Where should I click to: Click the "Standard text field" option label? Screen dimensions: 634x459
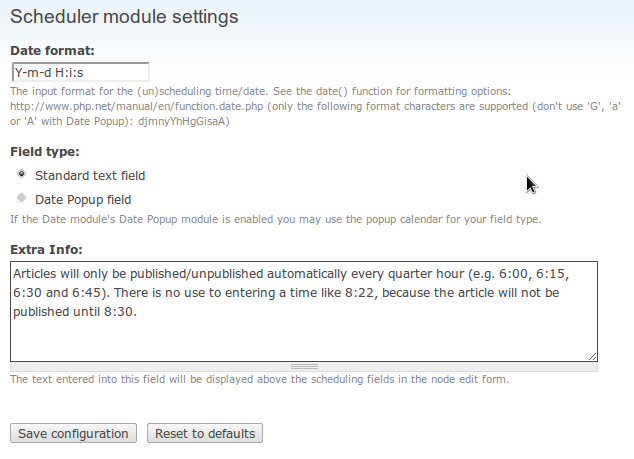point(90,175)
